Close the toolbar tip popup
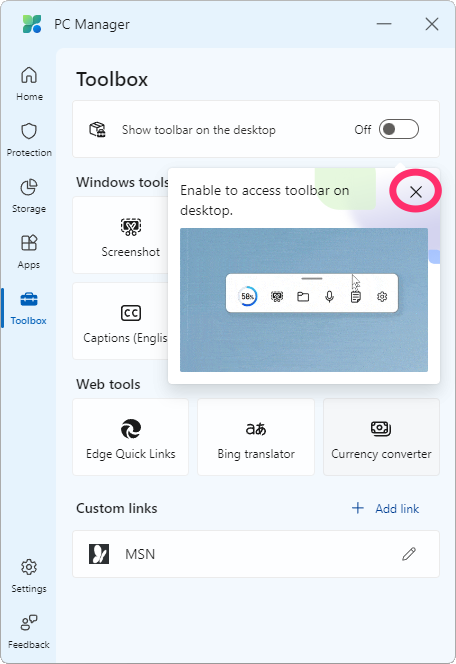 click(416, 192)
